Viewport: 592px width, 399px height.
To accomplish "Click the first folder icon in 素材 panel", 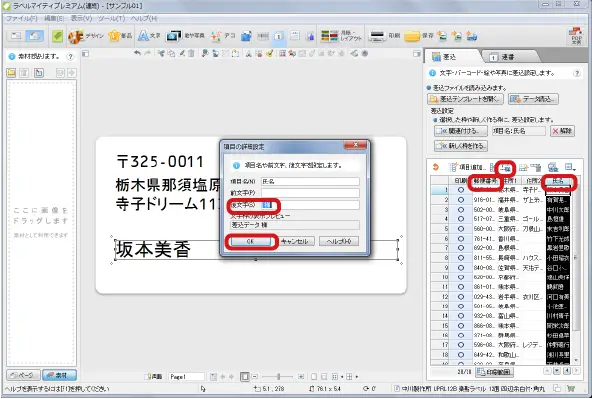I will [11, 72].
